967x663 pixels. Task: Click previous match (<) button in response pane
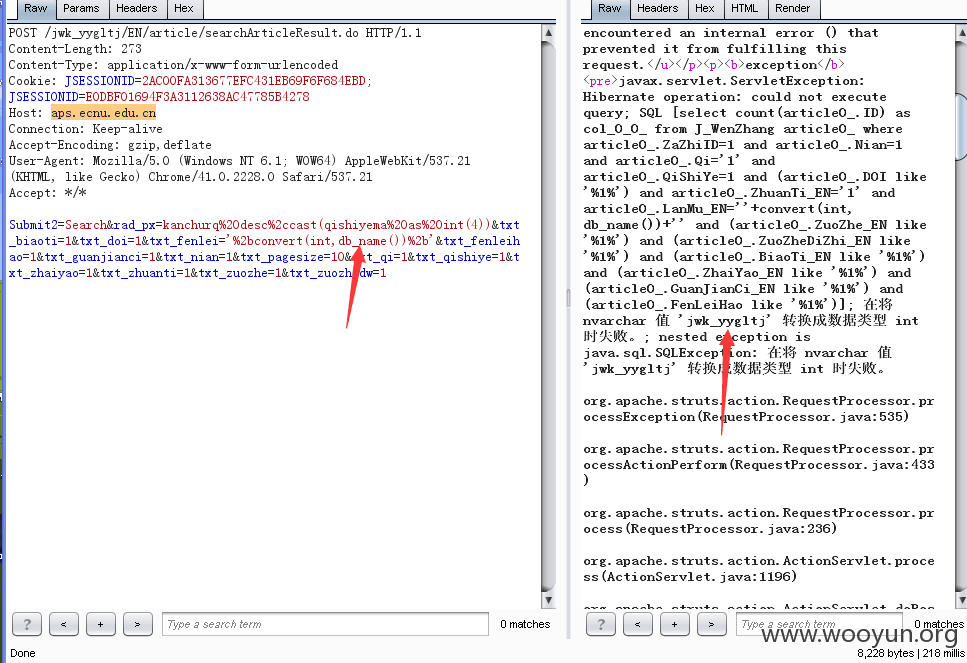pos(638,624)
